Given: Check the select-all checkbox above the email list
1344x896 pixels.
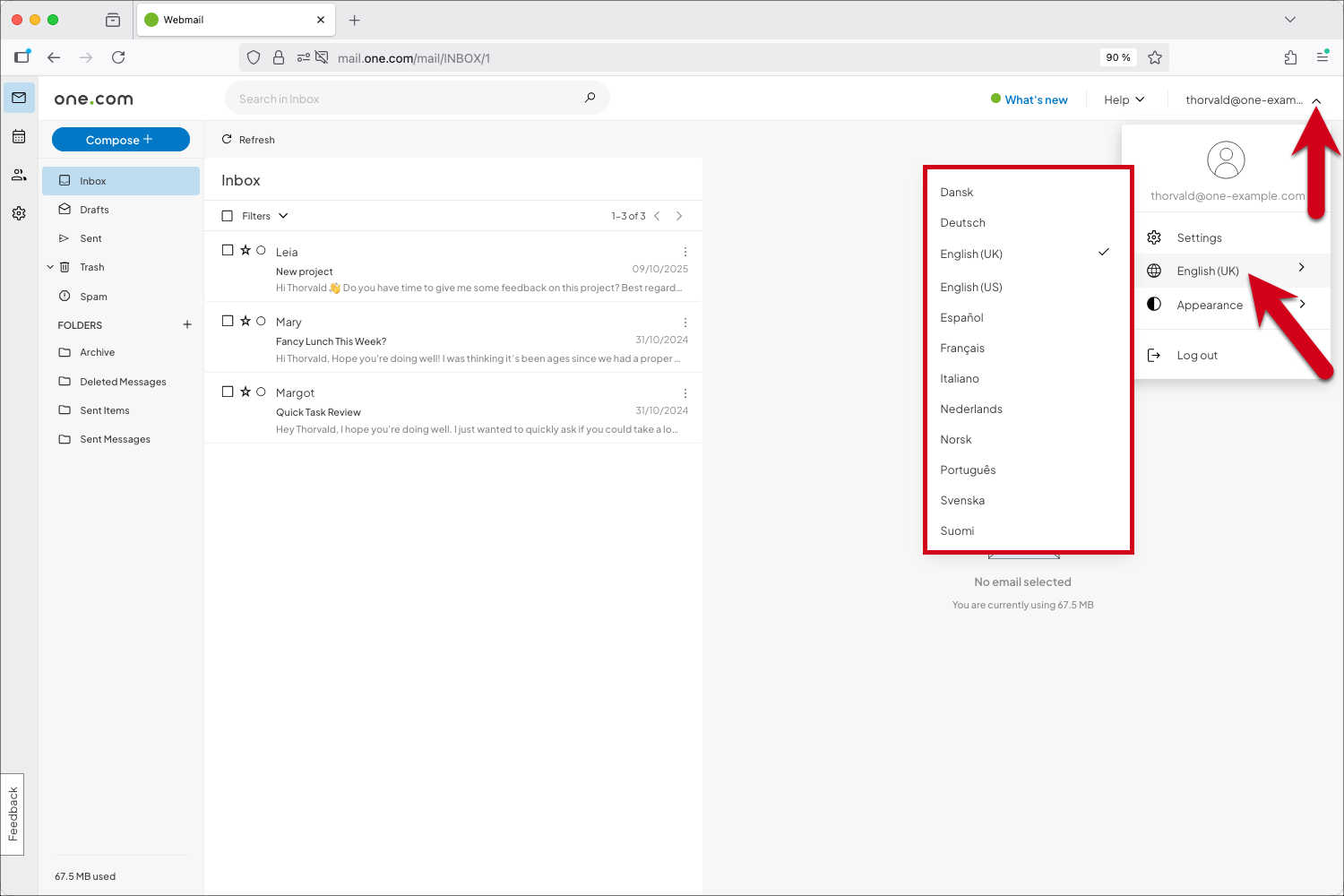Looking at the screenshot, I should (x=227, y=215).
